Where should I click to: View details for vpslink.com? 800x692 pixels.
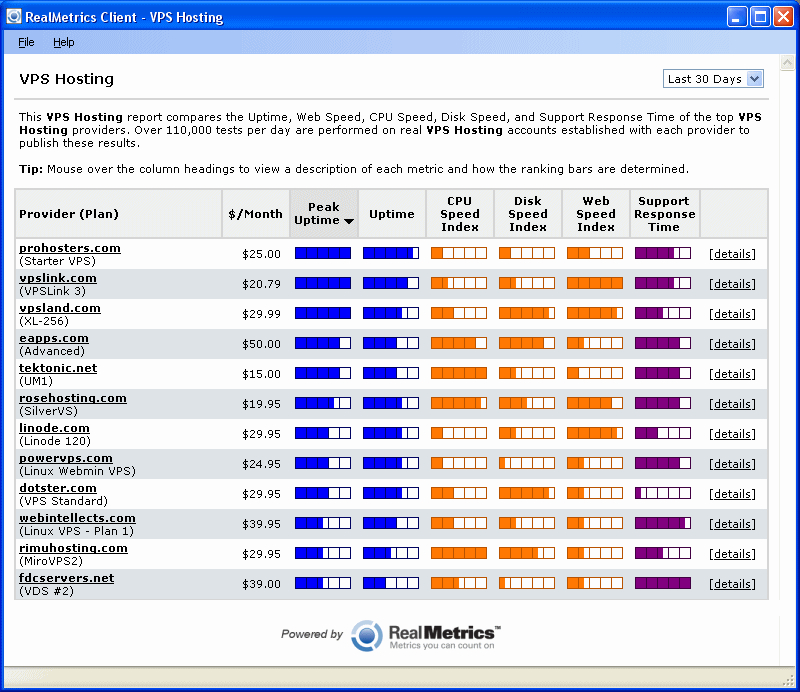pyautogui.click(x=732, y=284)
